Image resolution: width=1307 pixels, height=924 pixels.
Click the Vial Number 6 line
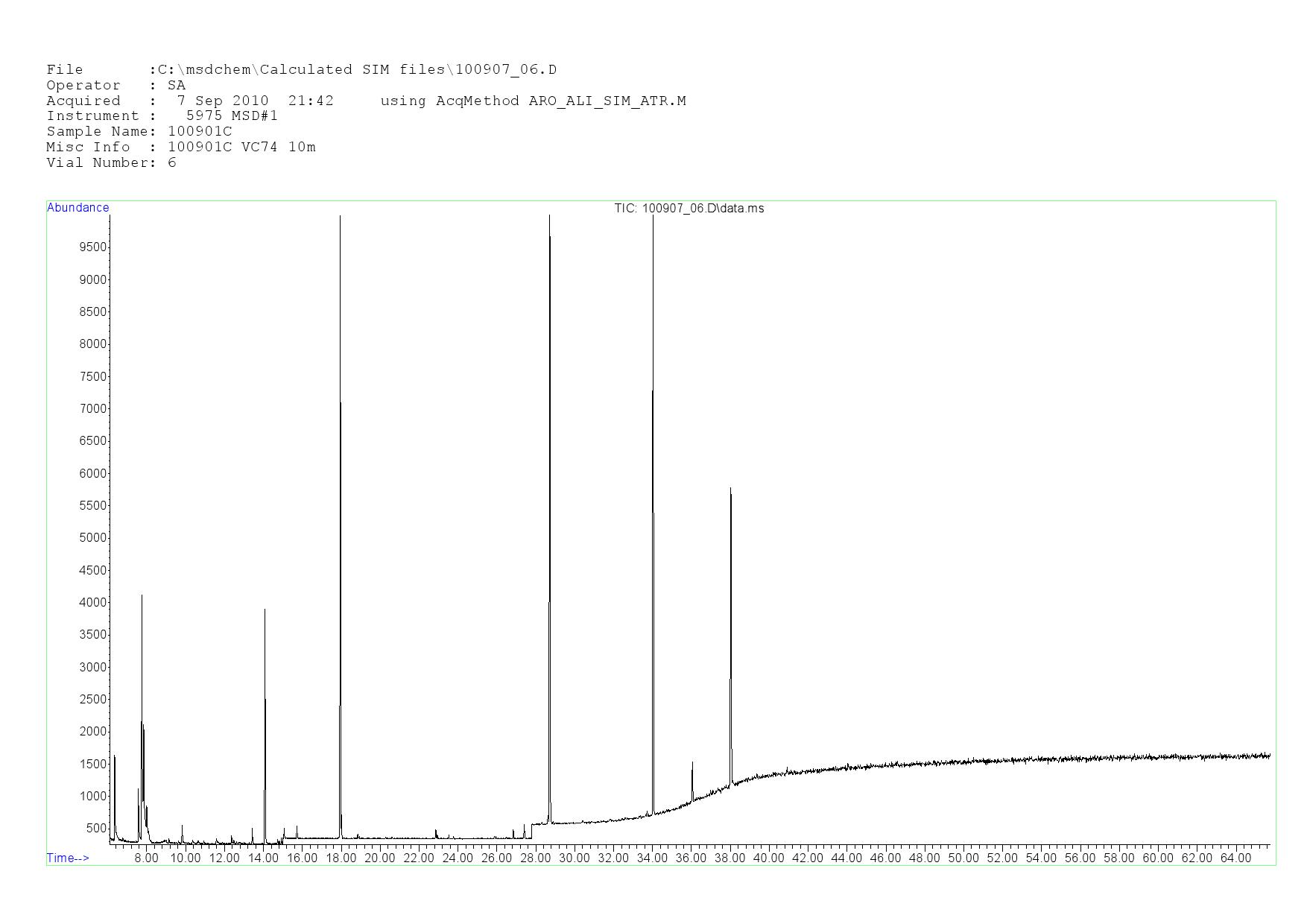coord(111,163)
